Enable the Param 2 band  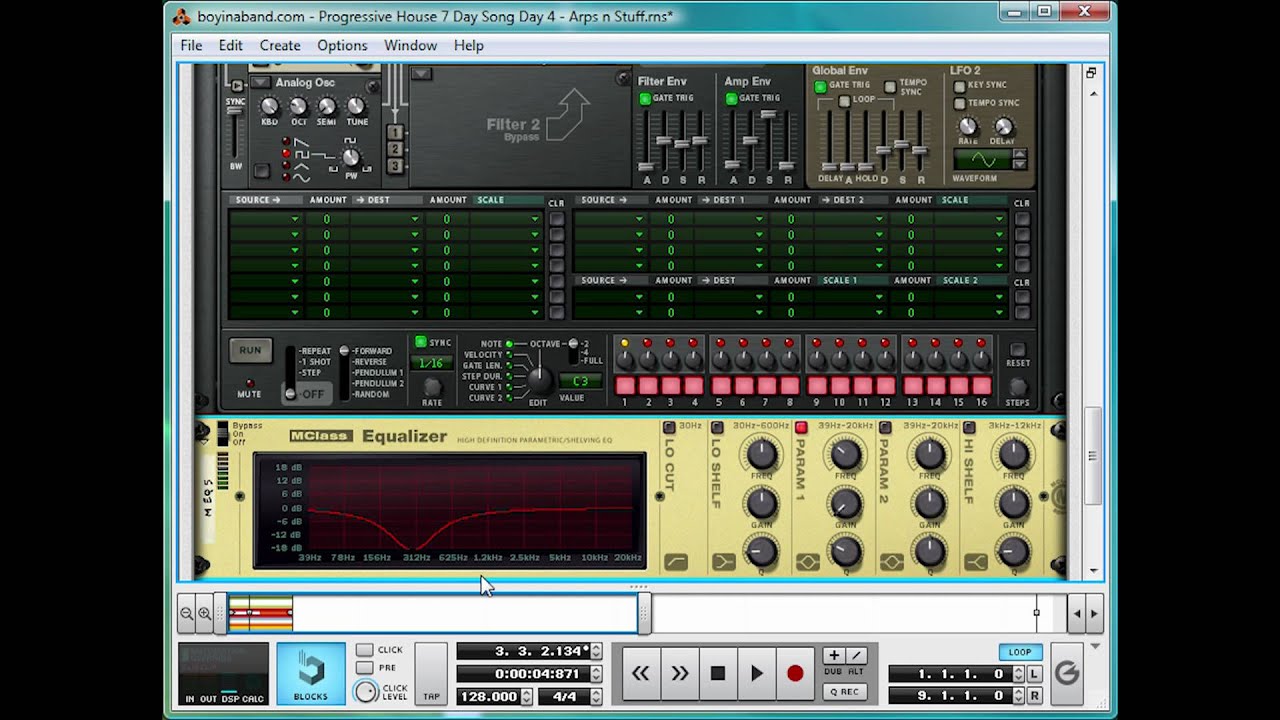(885, 427)
